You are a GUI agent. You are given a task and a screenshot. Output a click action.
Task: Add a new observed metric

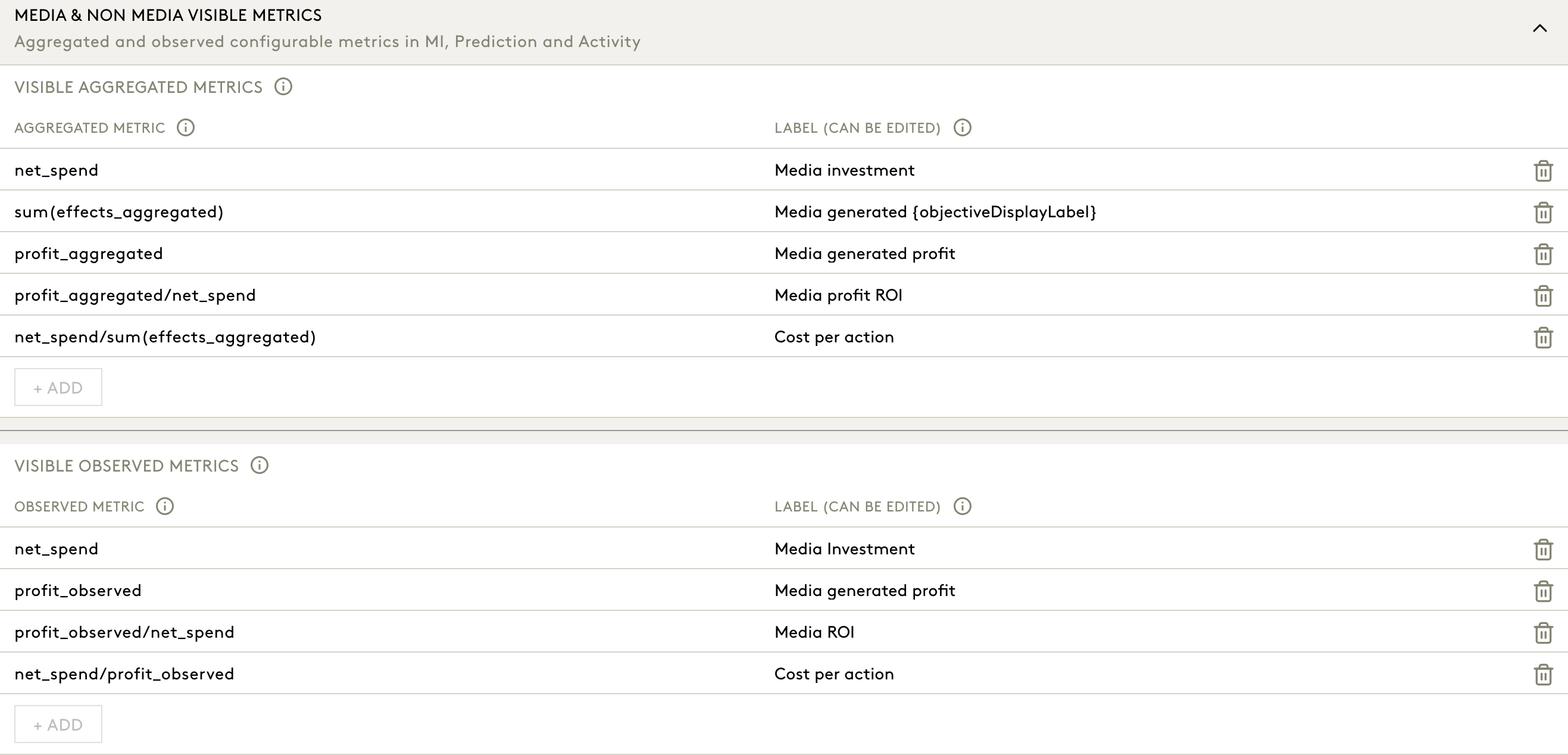(x=58, y=724)
